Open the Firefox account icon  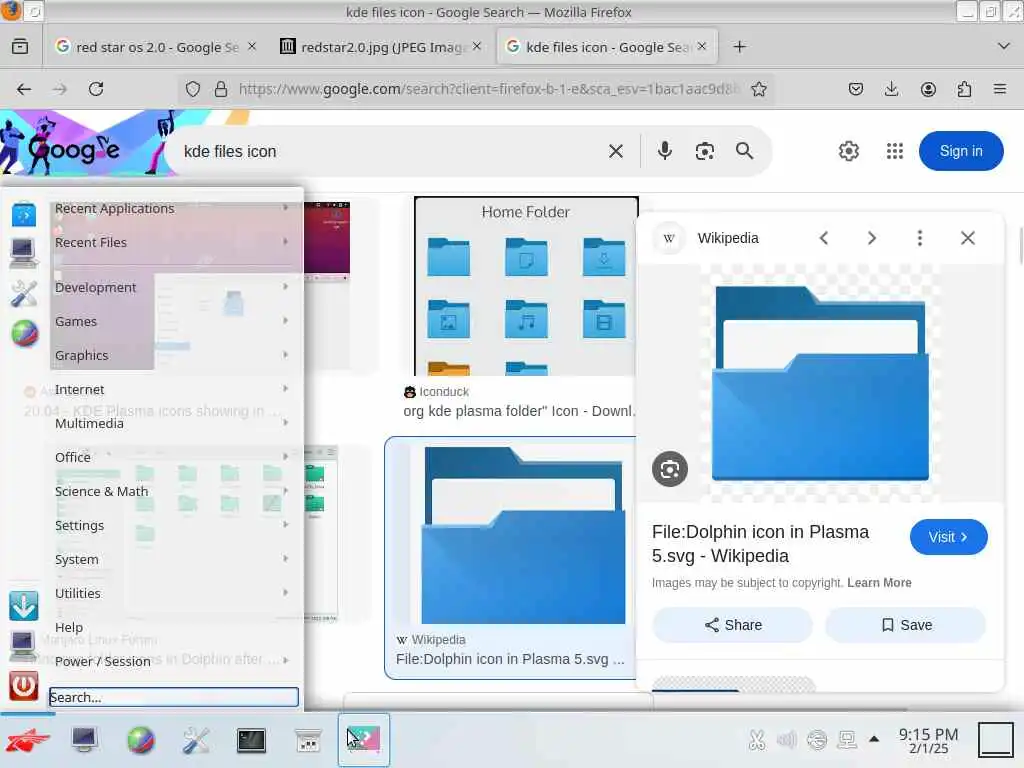click(928, 89)
